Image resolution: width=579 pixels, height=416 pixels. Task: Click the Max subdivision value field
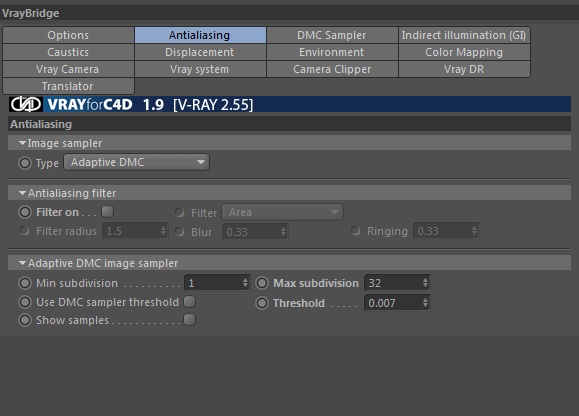click(x=397, y=283)
